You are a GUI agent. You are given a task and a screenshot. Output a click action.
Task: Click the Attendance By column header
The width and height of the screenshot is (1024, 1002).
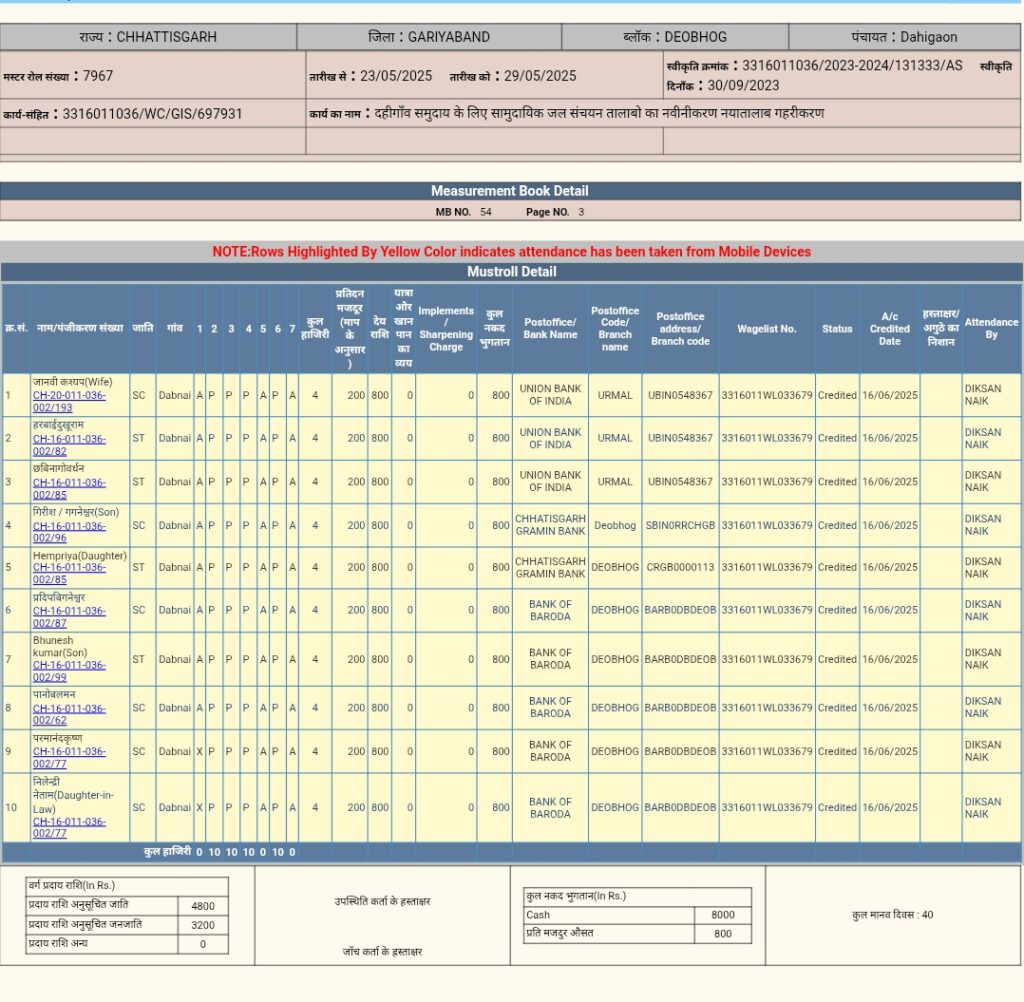pos(991,329)
